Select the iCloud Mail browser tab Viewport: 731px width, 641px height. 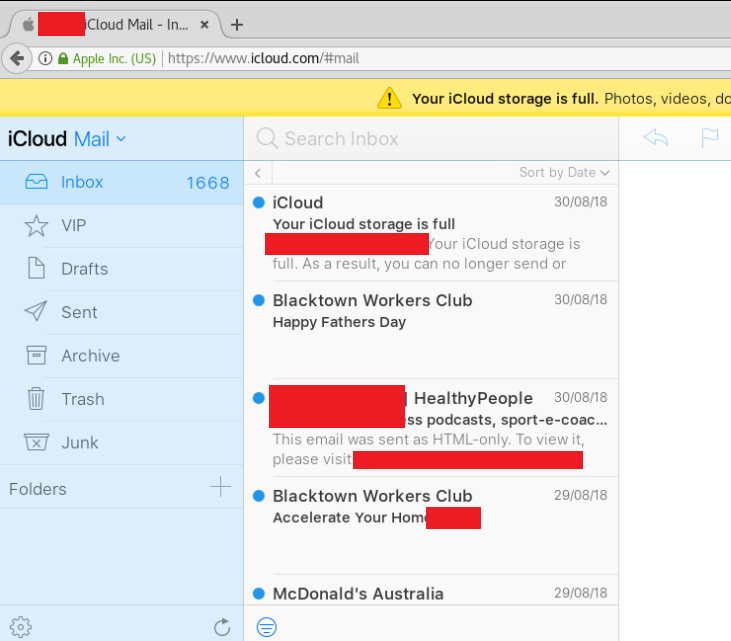click(x=114, y=24)
